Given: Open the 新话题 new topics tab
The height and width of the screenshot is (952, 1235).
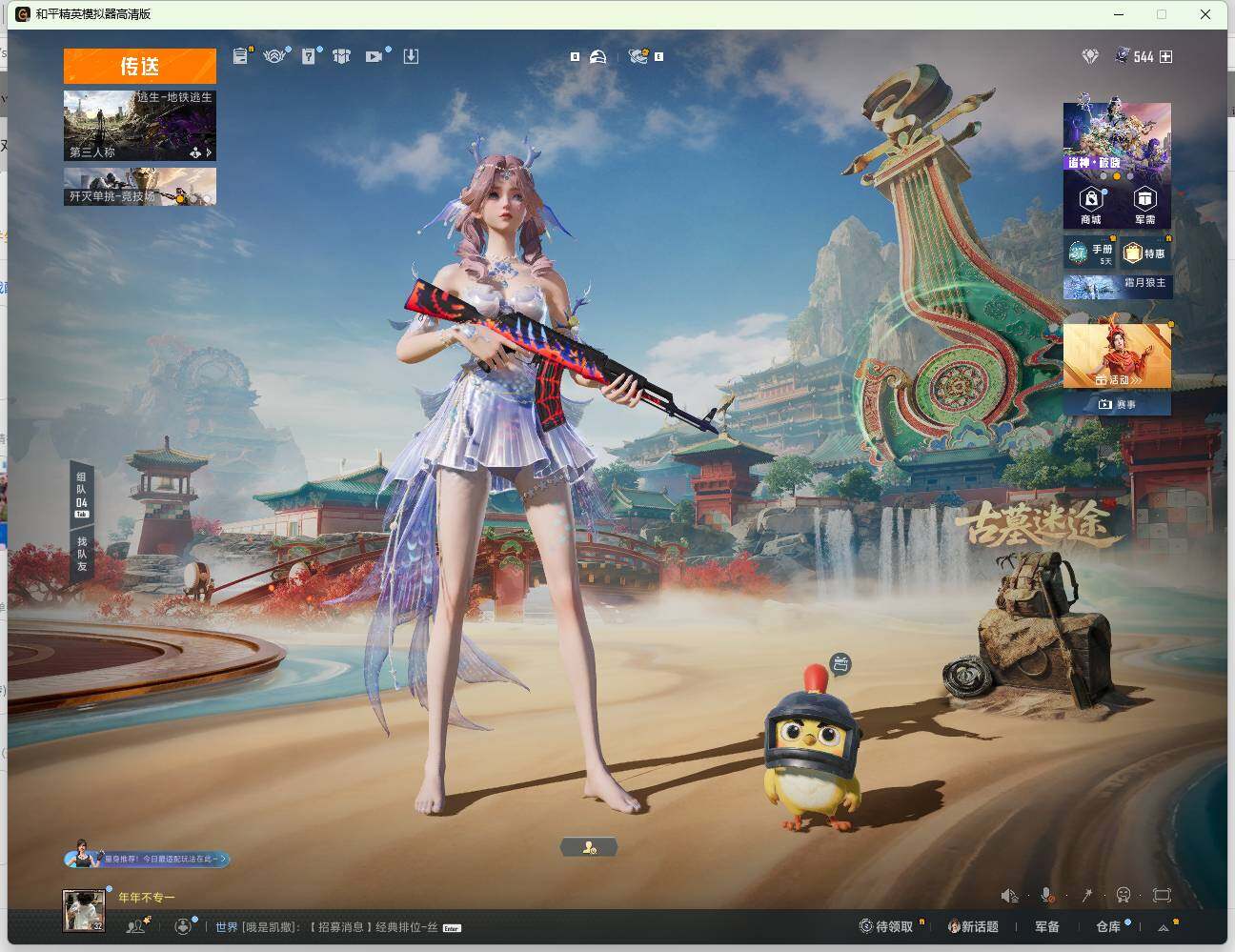Looking at the screenshot, I should [973, 926].
